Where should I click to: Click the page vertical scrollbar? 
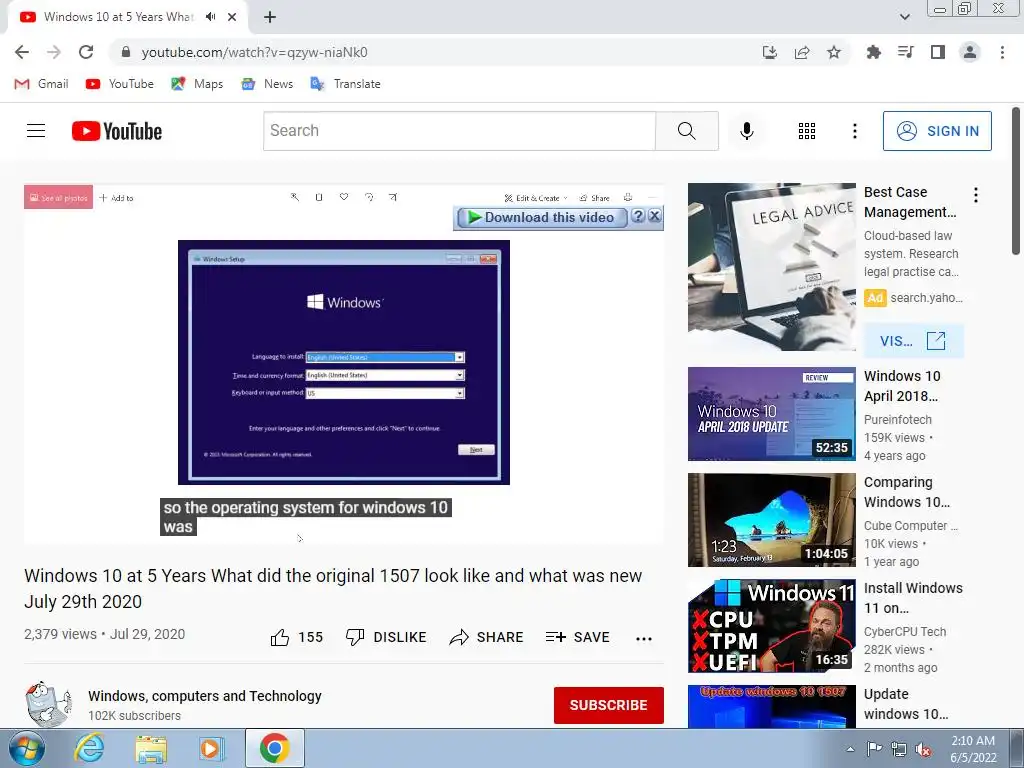[x=1016, y=182]
